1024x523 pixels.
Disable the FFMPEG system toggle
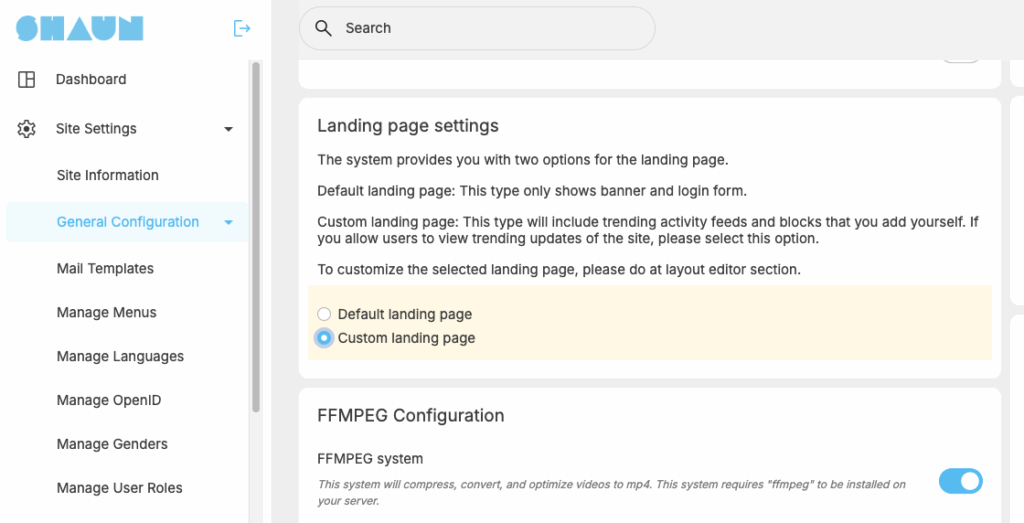tap(961, 481)
